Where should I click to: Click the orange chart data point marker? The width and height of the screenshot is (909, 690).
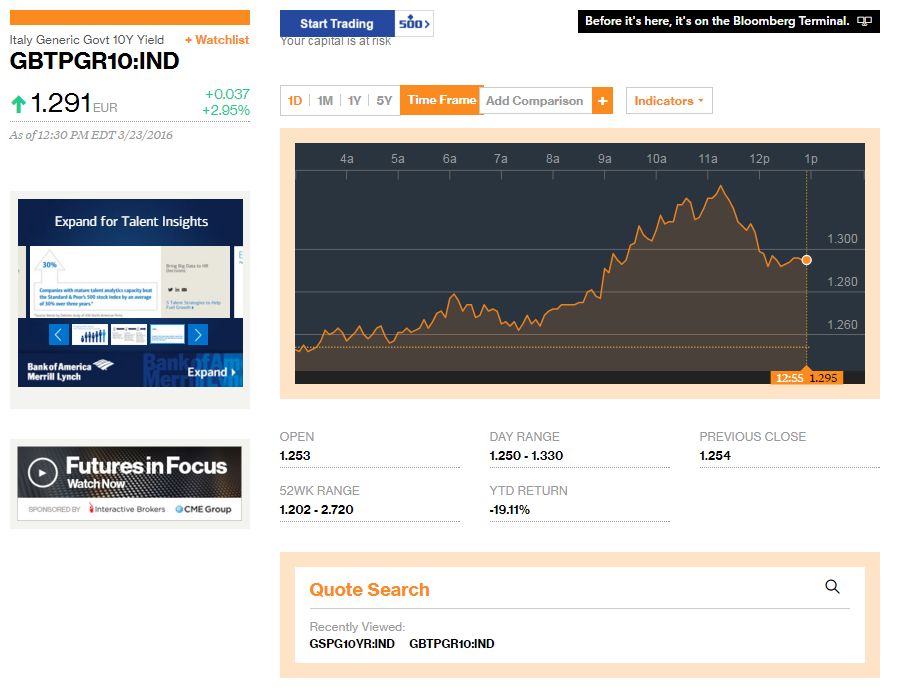click(x=806, y=260)
